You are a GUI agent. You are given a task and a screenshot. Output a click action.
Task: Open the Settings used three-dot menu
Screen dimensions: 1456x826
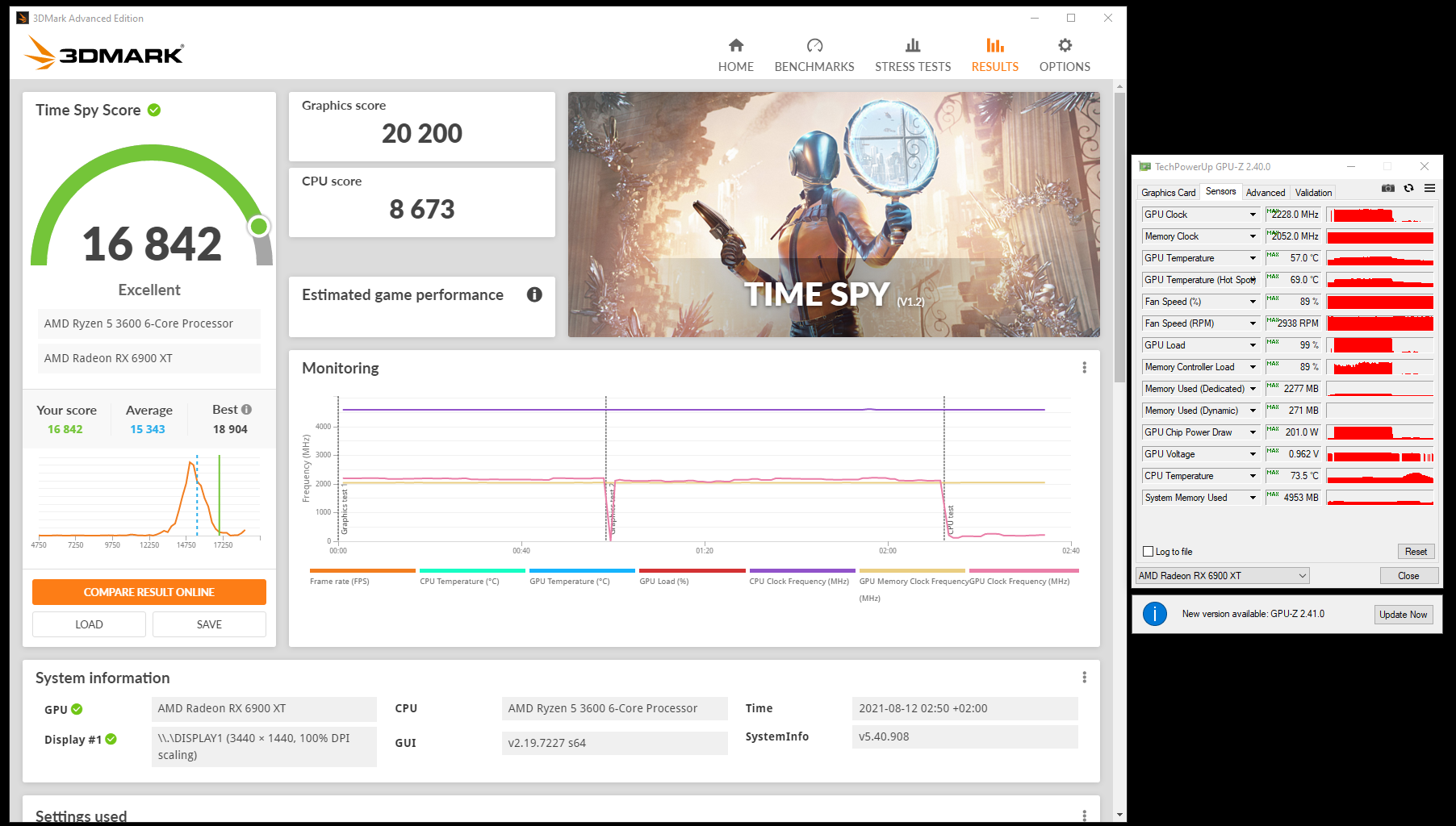1084,816
